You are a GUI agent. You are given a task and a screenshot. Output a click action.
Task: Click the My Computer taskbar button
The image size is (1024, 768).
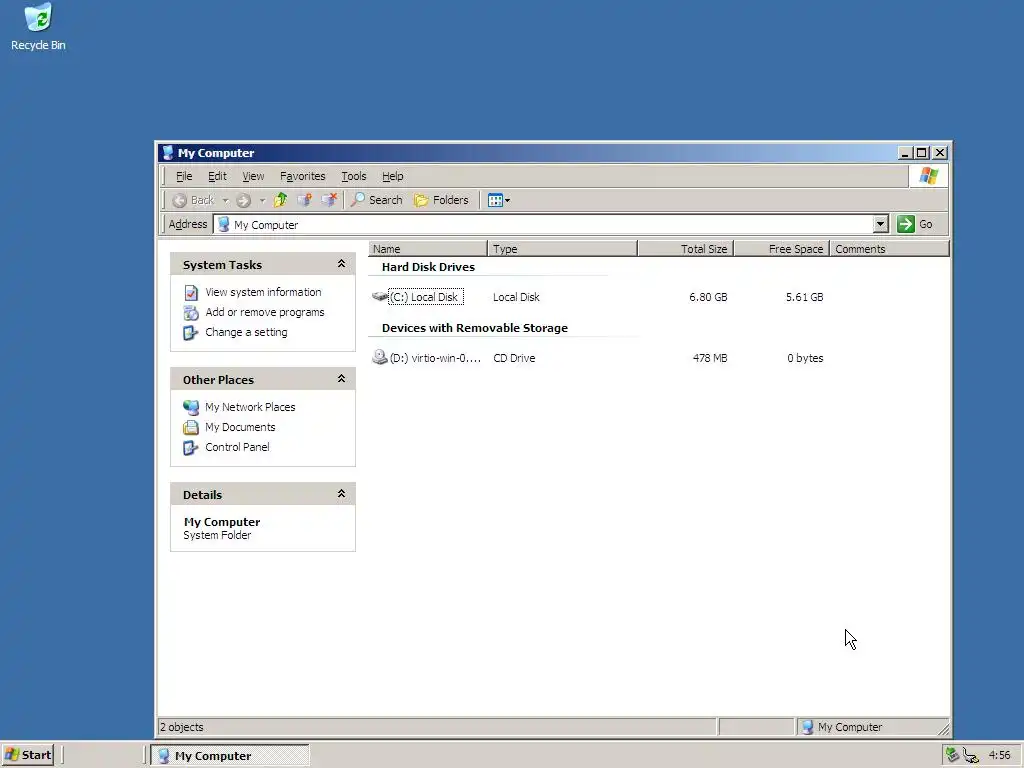230,756
